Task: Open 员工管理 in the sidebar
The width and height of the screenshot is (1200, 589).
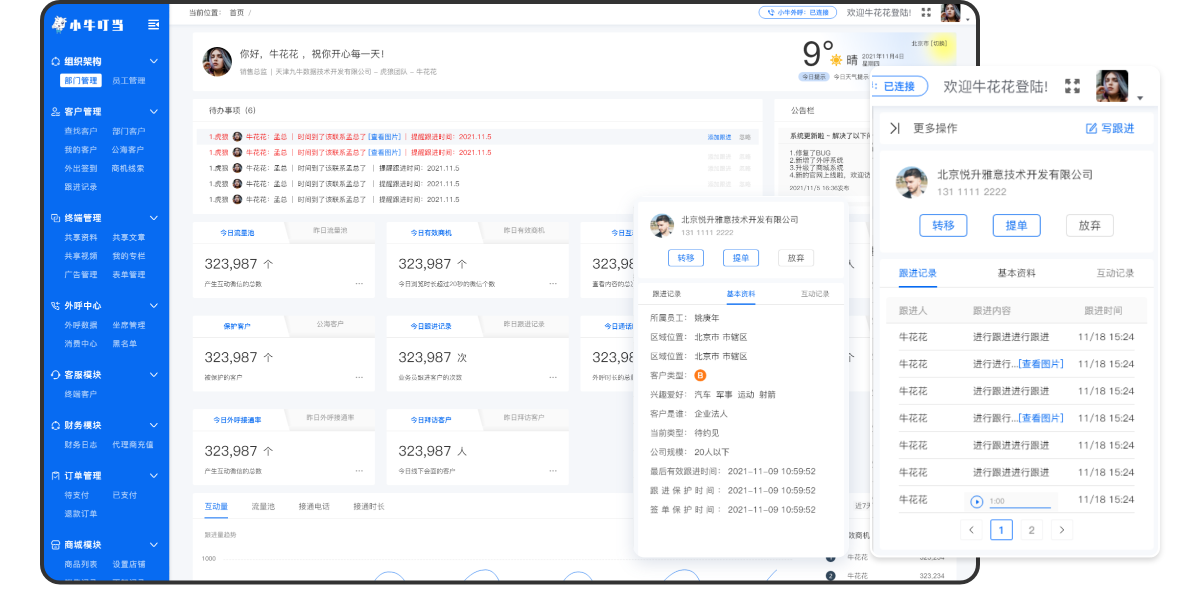Action: coord(129,81)
